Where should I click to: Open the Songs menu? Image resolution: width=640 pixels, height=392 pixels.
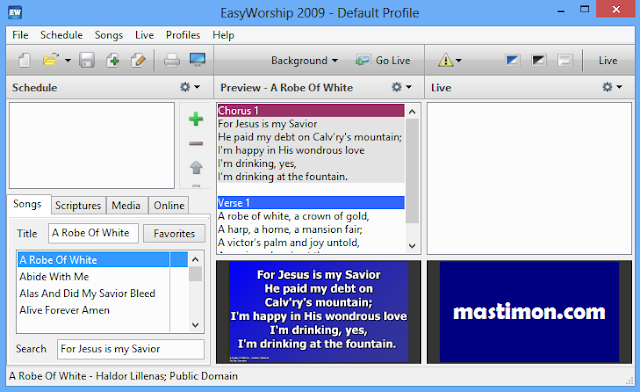tap(109, 35)
